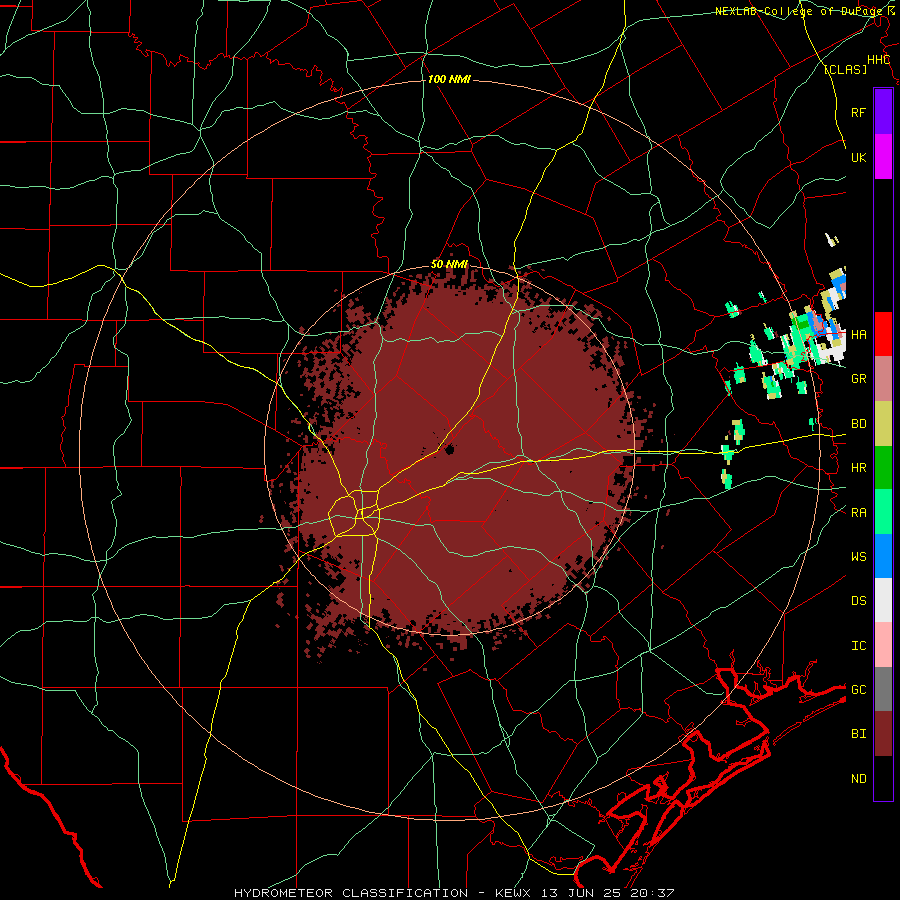
Task: Click the "ND" legend label
Action: [x=858, y=779]
